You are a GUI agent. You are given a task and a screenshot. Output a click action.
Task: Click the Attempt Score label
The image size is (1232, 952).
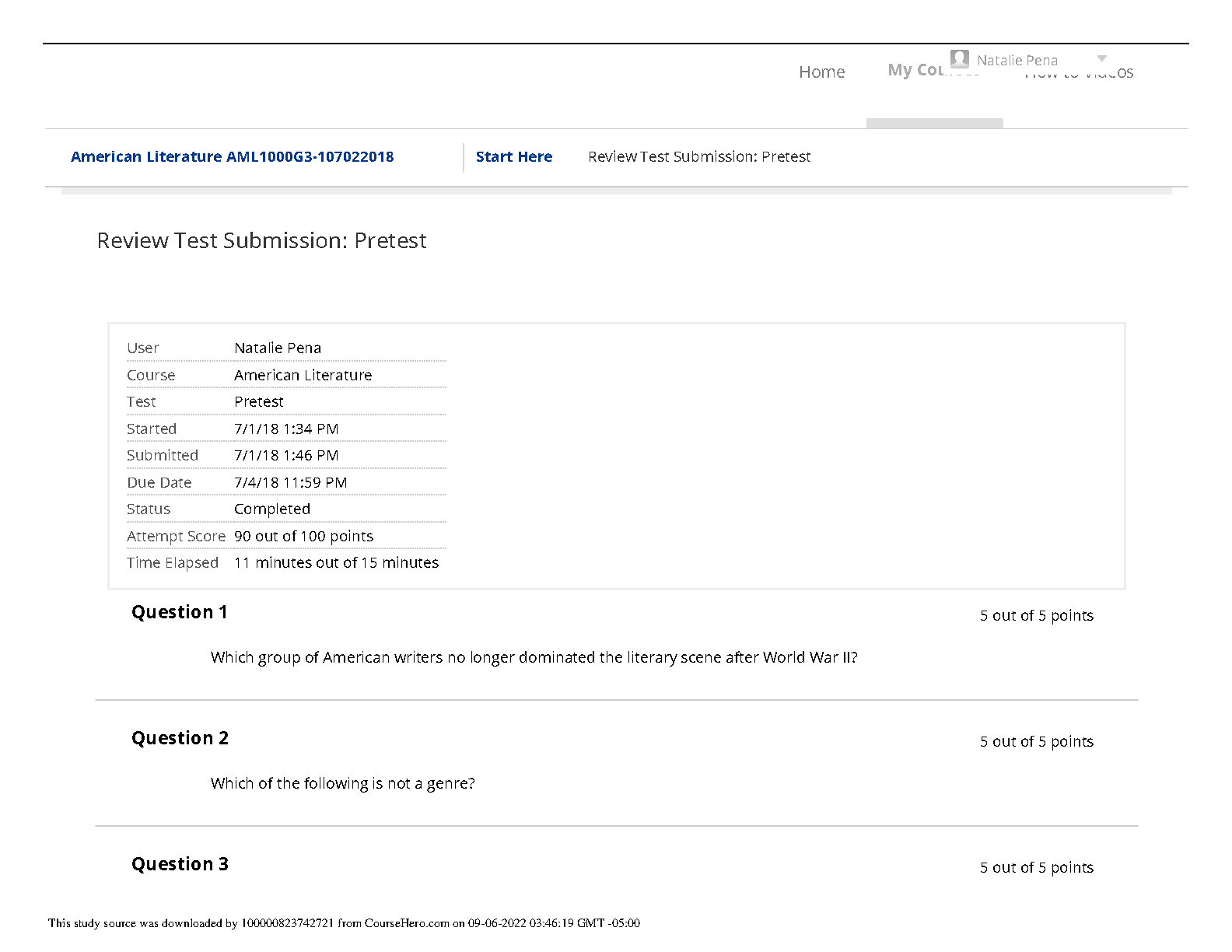click(176, 537)
